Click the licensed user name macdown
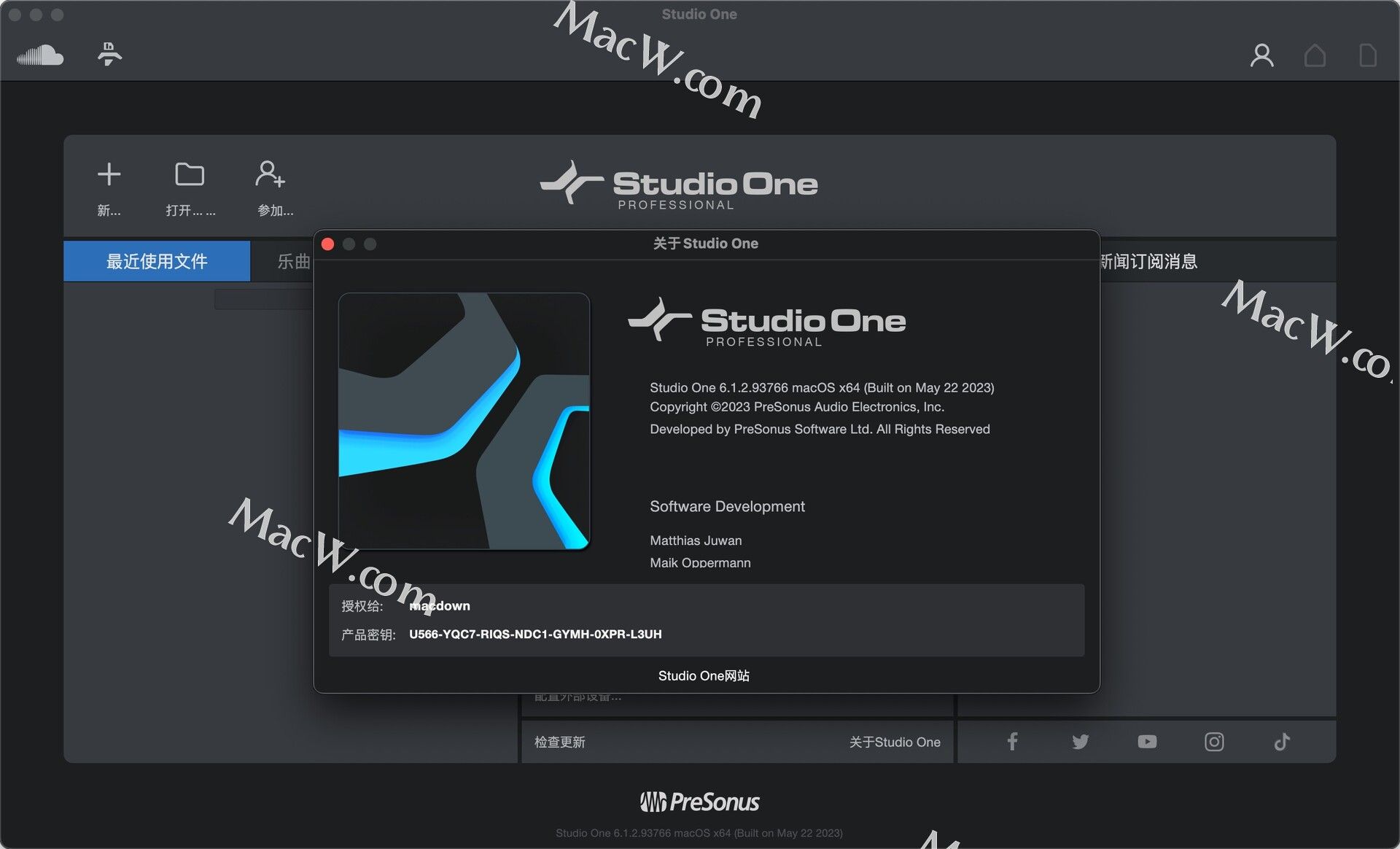Screen dimensions: 1400x849 coord(439,606)
